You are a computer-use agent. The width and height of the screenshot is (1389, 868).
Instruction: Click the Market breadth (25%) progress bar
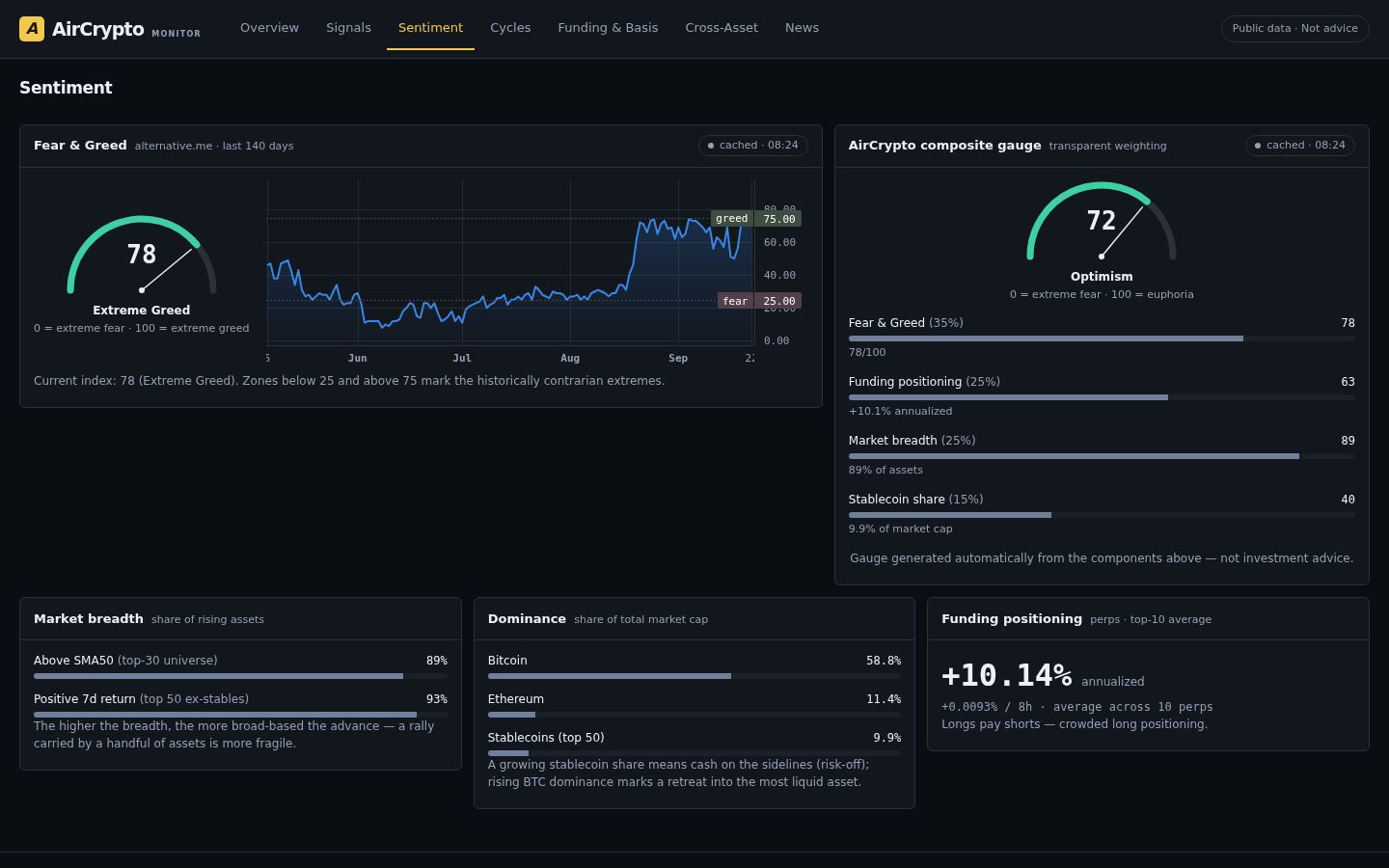pos(1102,456)
